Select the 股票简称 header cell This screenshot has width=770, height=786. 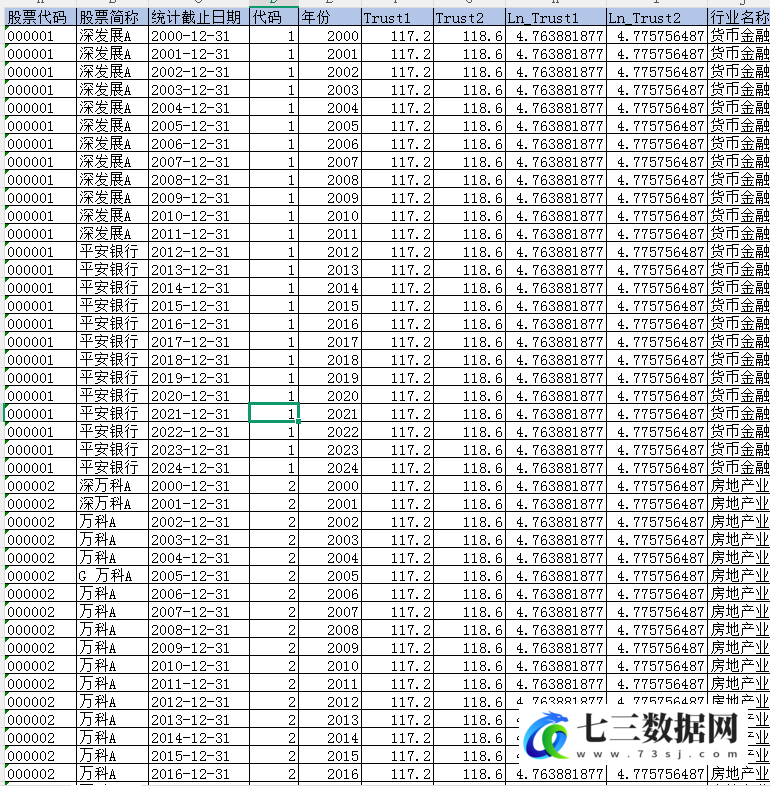pos(112,18)
